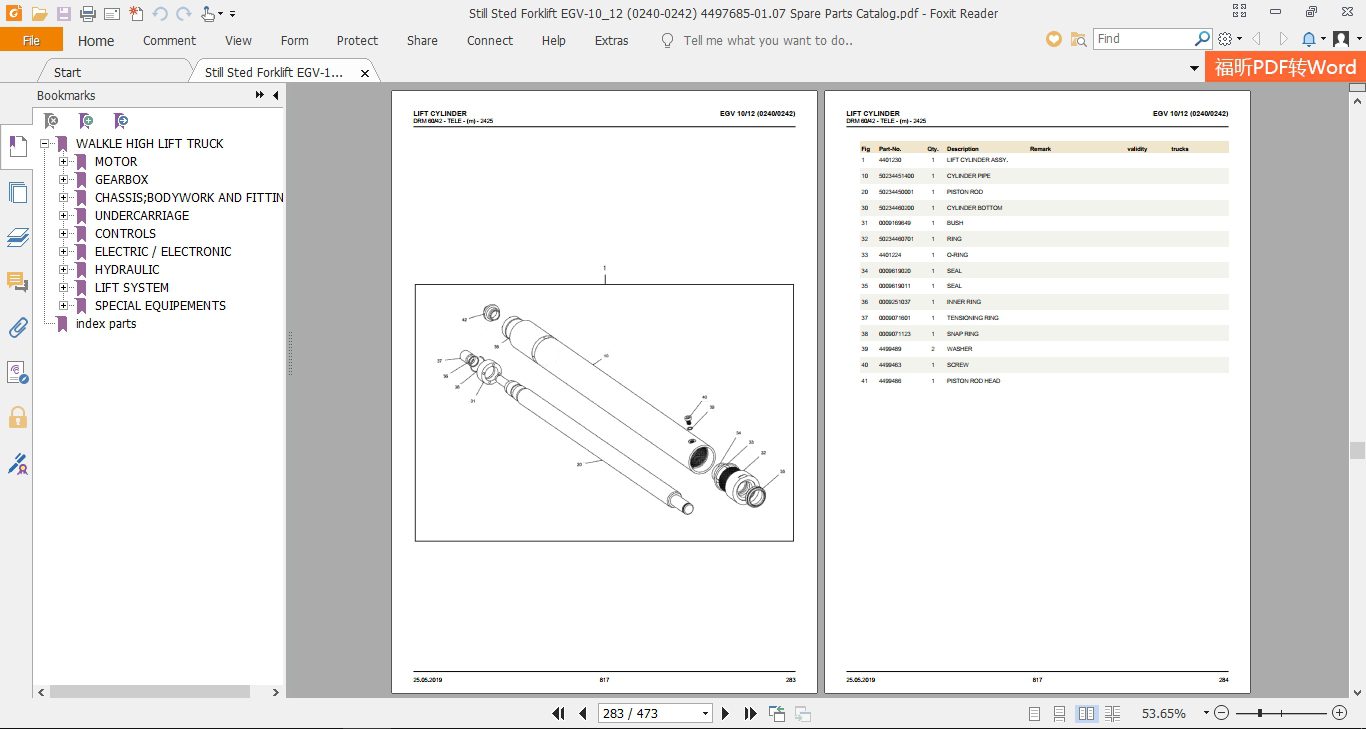Expand the UNDERCARRIAGE bookmark node
Image resolution: width=1366 pixels, height=729 pixels.
click(64, 216)
